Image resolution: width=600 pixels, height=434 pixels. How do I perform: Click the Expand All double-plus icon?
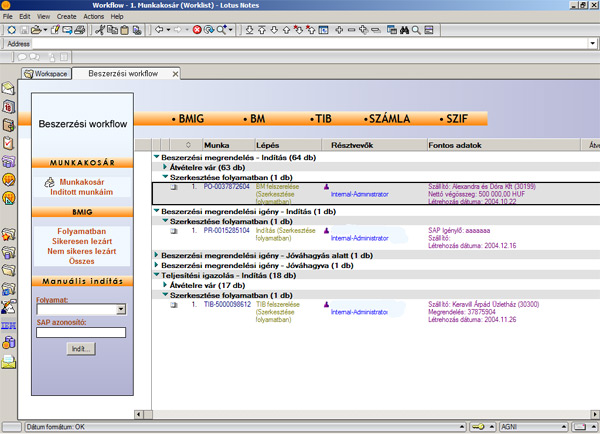click(x=364, y=30)
